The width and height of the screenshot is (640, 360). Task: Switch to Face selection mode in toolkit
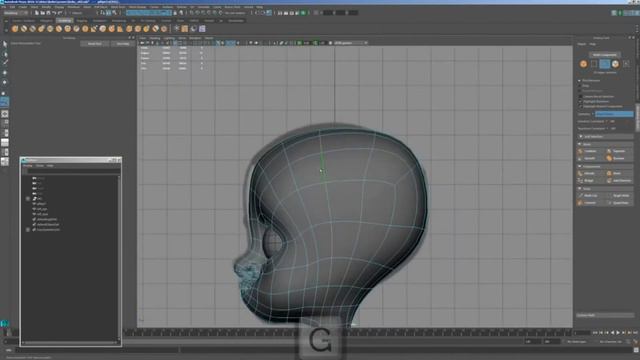pos(615,64)
